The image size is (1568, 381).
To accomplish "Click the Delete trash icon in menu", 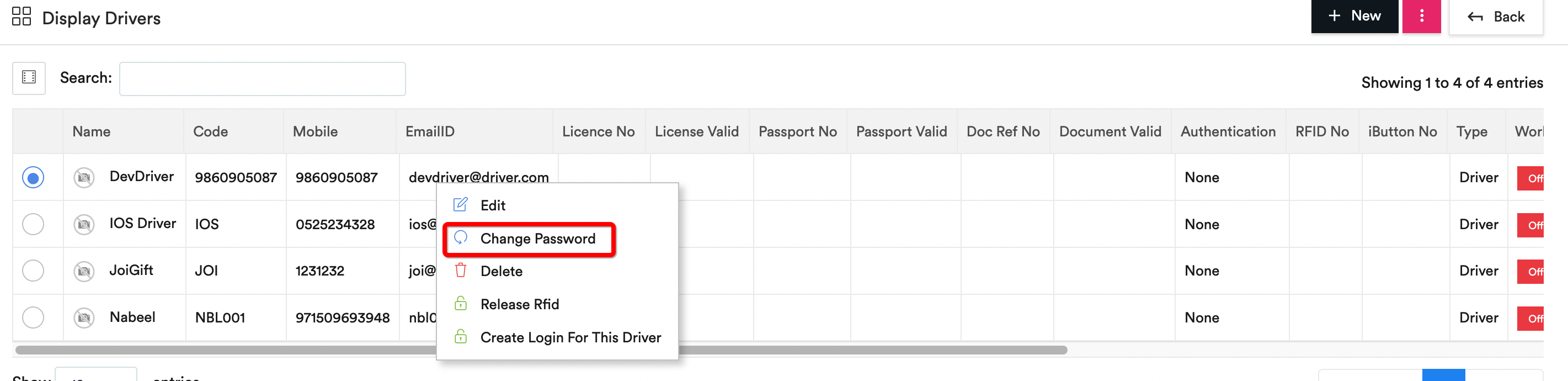I will point(461,271).
